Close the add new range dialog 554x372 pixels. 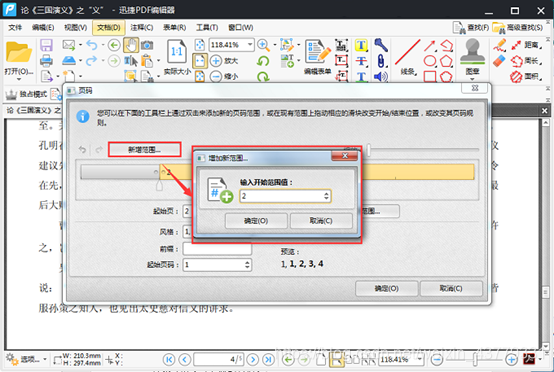[344, 156]
